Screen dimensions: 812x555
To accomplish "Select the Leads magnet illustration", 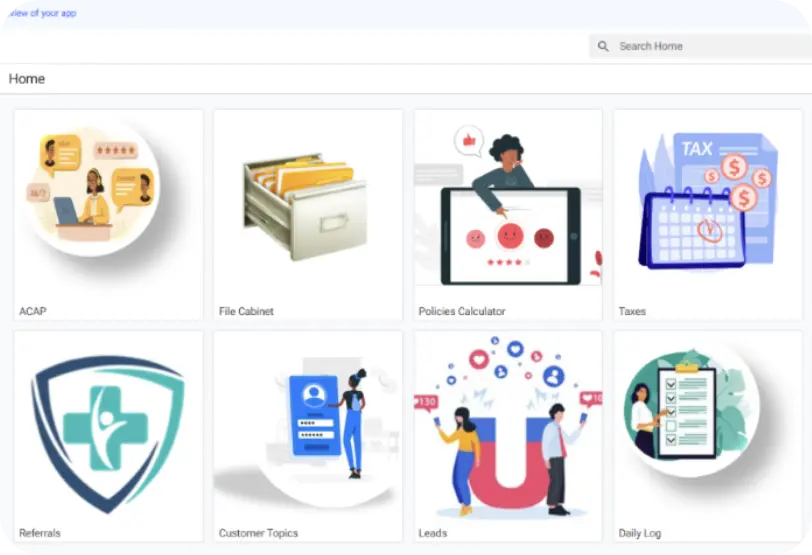I will [x=508, y=426].
